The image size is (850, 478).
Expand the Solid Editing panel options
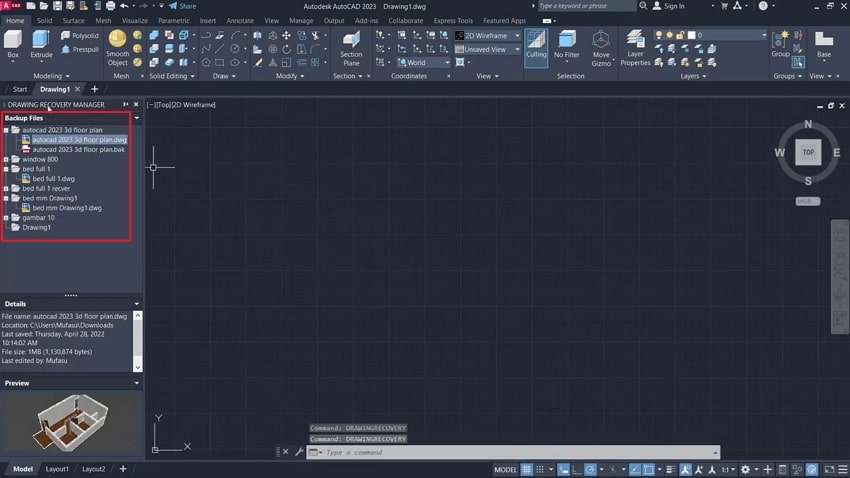pyautogui.click(x=171, y=76)
